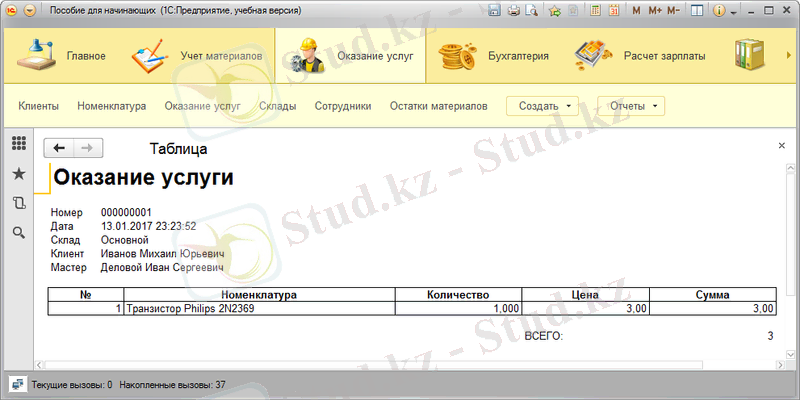800x400 pixels.
Task: Select document number 000000001
Action: (126, 213)
